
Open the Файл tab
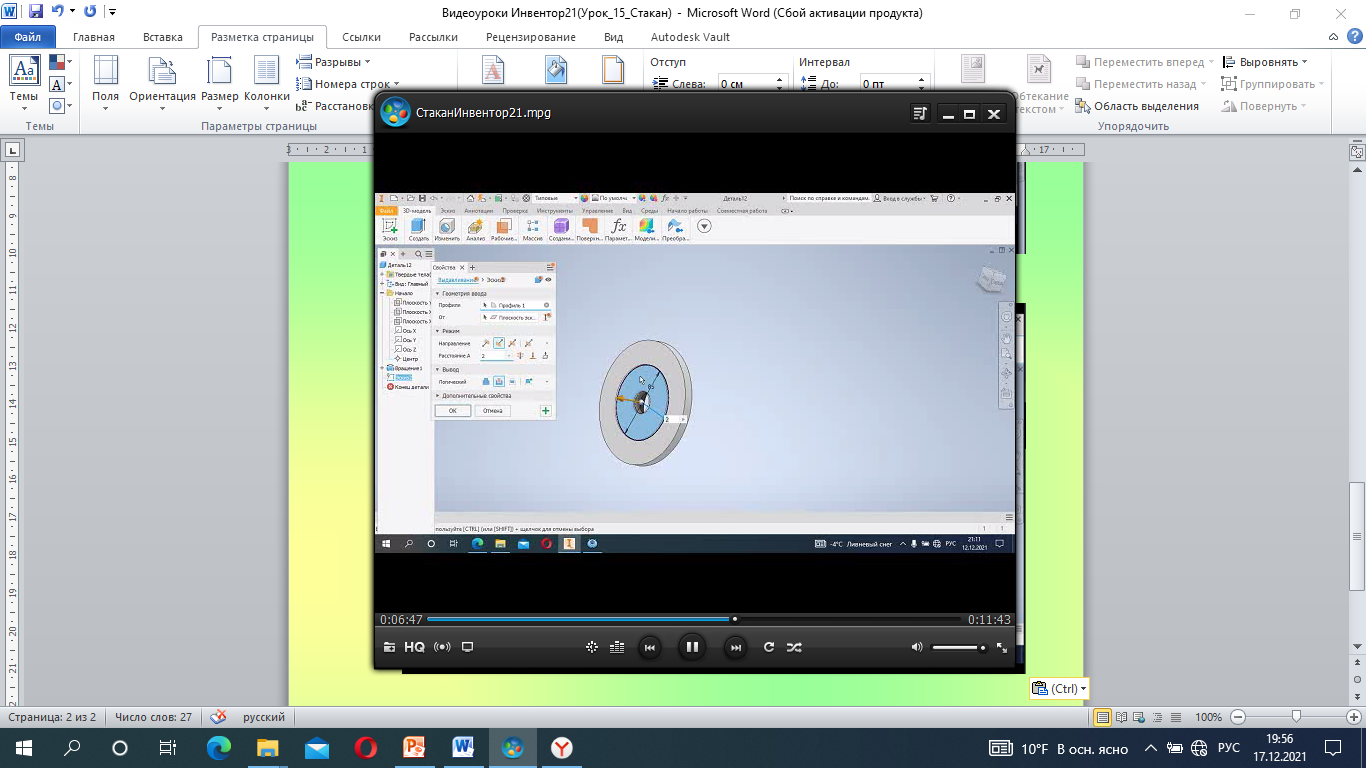tap(27, 37)
